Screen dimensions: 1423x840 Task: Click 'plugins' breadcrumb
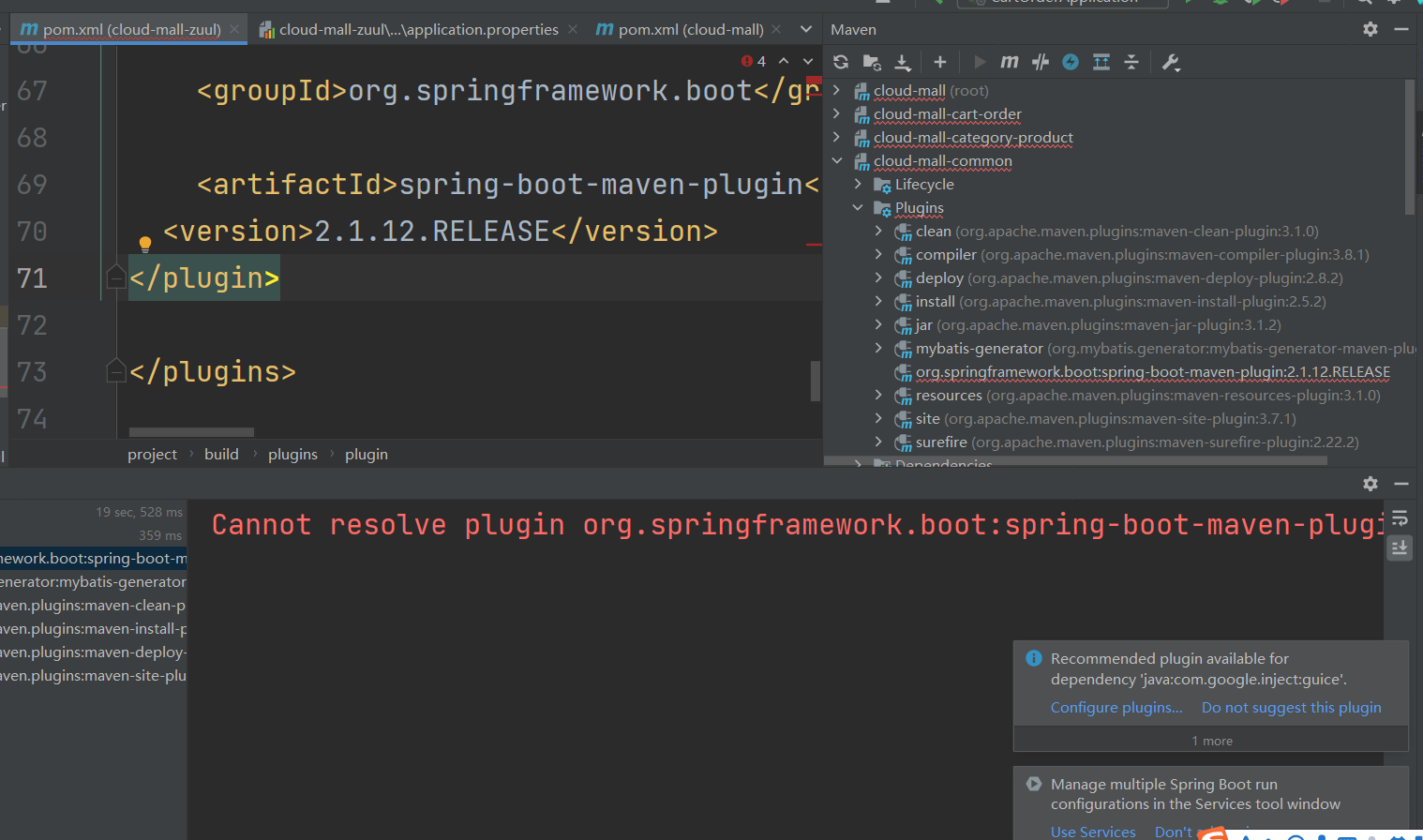click(292, 455)
